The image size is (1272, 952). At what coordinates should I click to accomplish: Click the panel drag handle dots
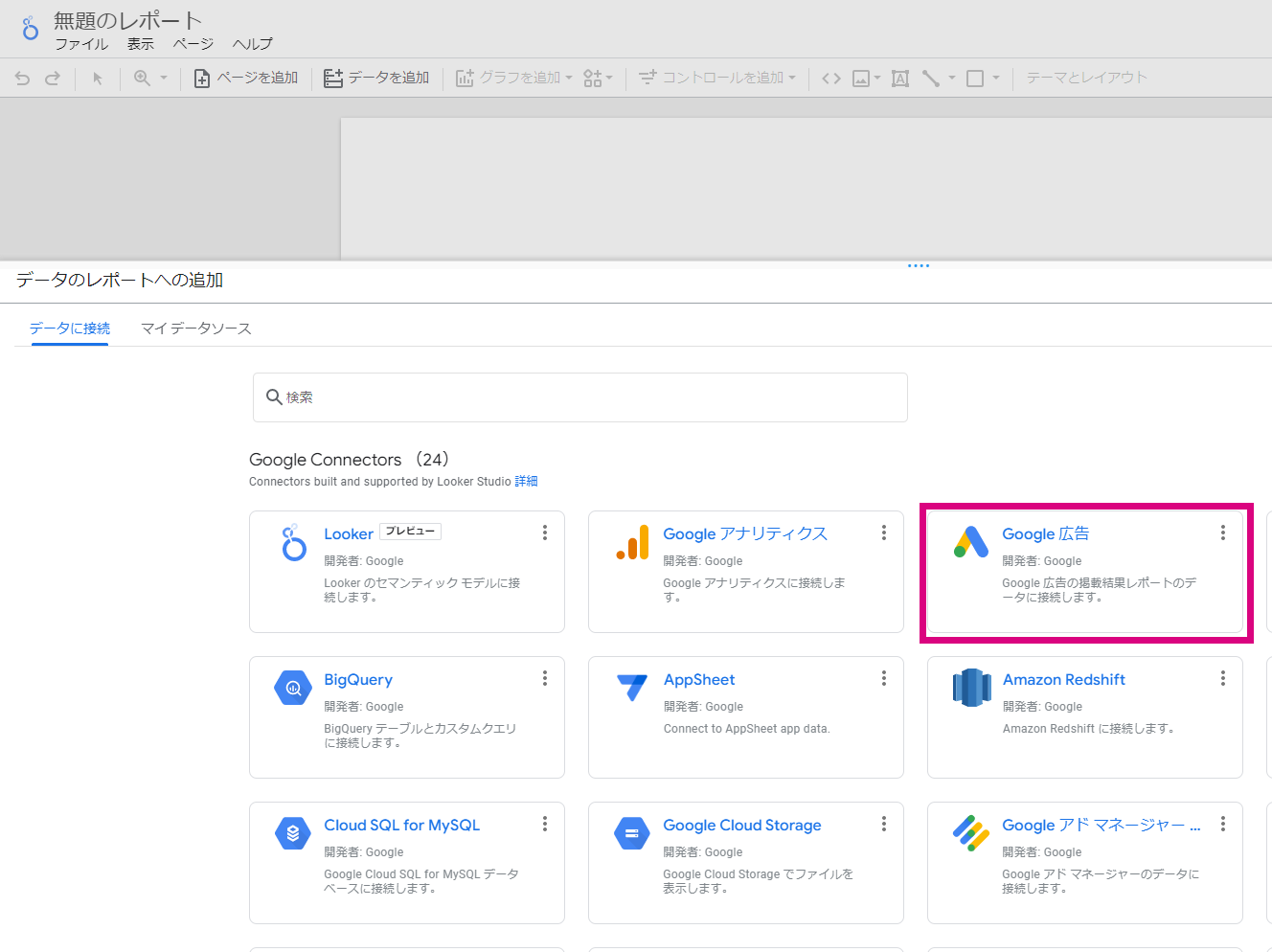919,266
